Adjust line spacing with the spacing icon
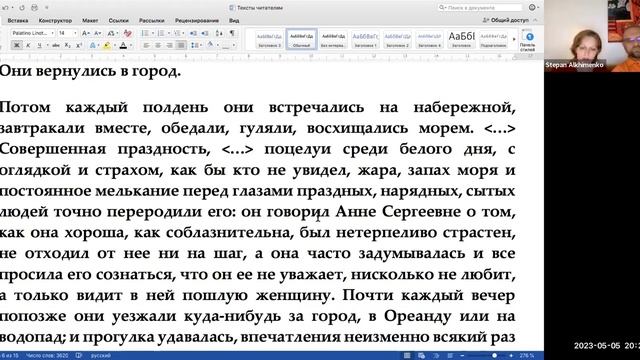Viewport: 640px width, 360px height. coord(194,45)
